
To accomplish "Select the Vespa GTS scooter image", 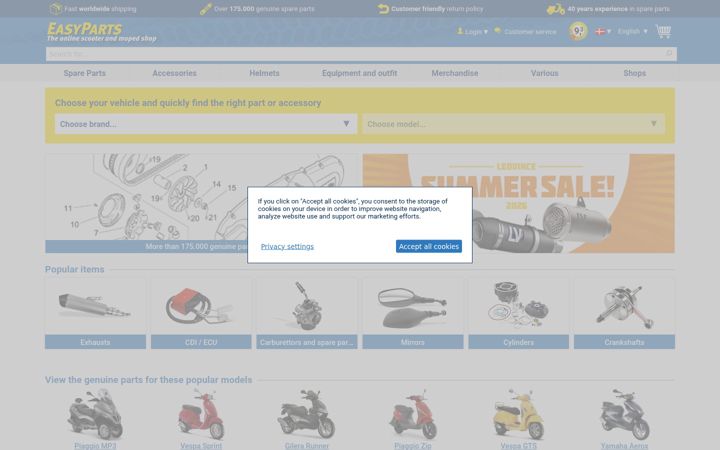I will 518,414.
